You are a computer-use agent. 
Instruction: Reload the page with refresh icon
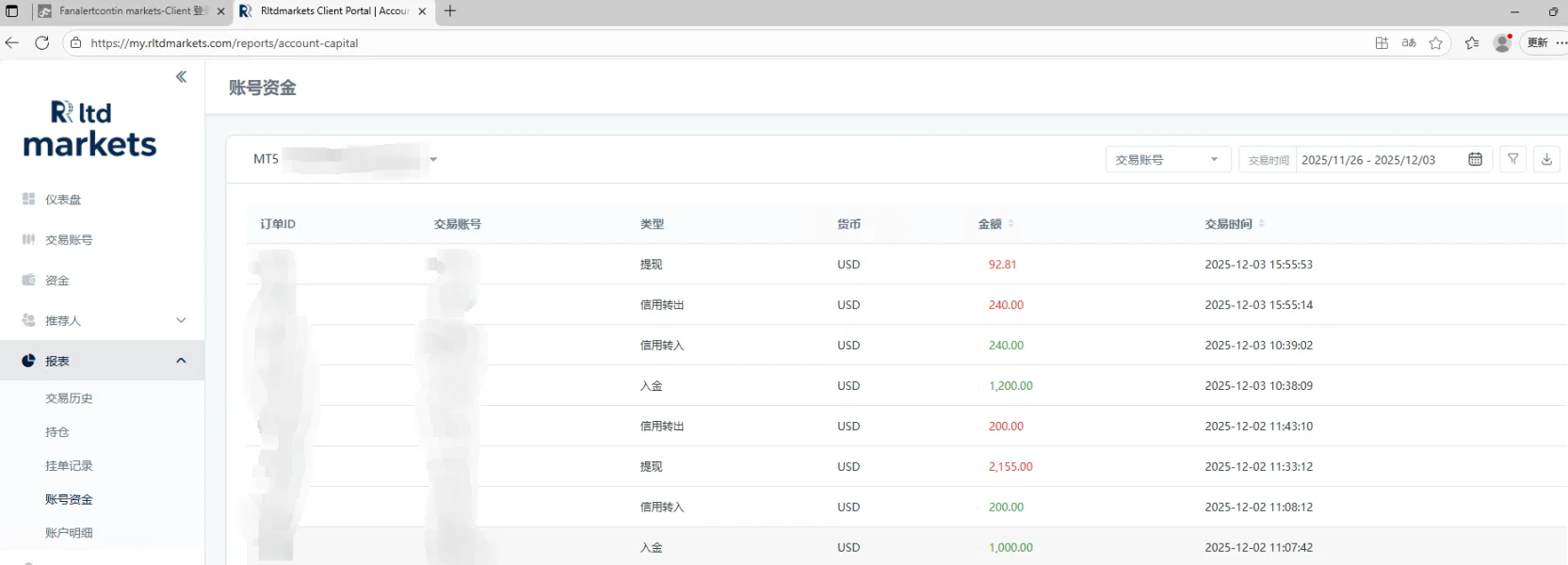42,42
